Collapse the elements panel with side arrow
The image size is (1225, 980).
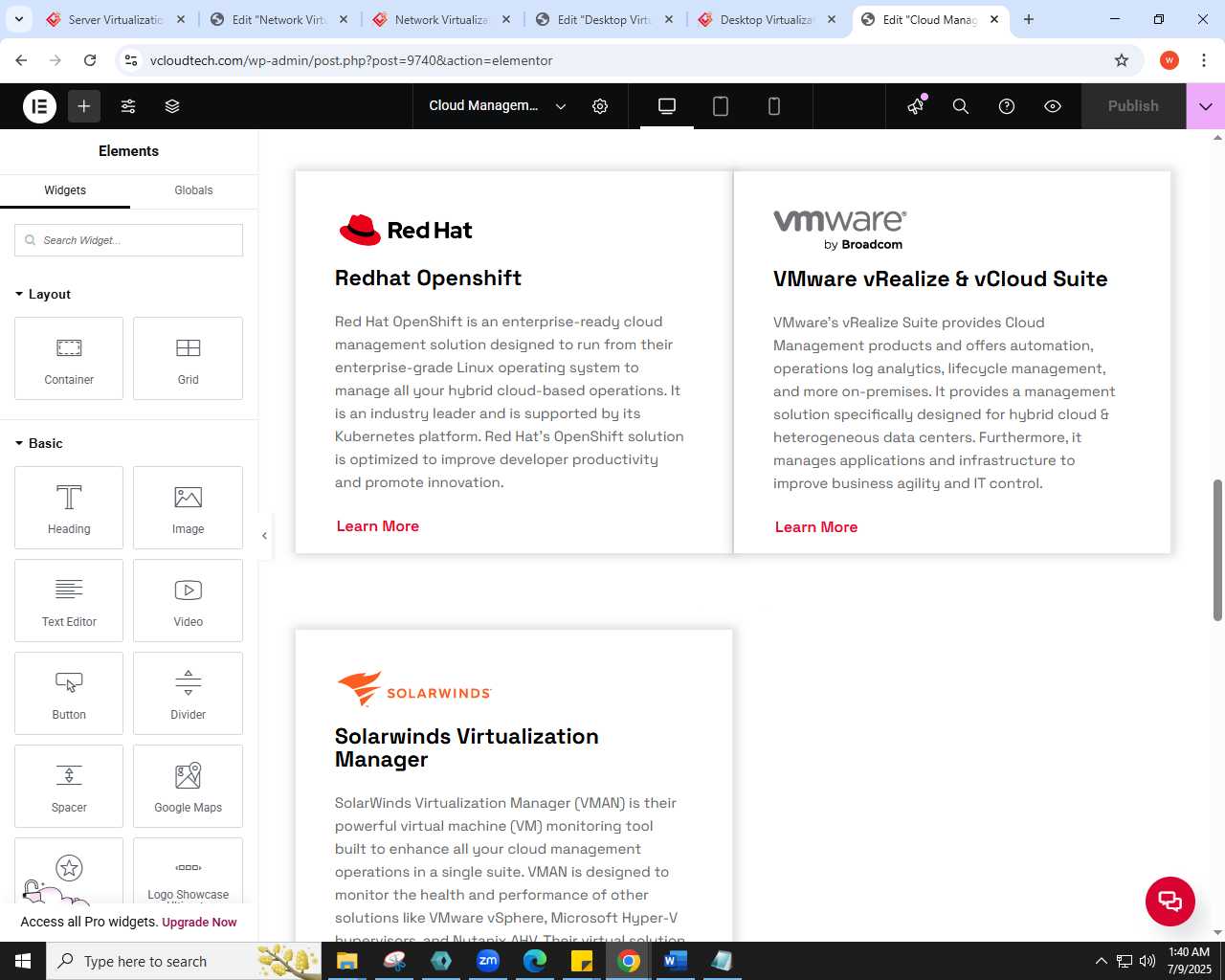pos(265,536)
